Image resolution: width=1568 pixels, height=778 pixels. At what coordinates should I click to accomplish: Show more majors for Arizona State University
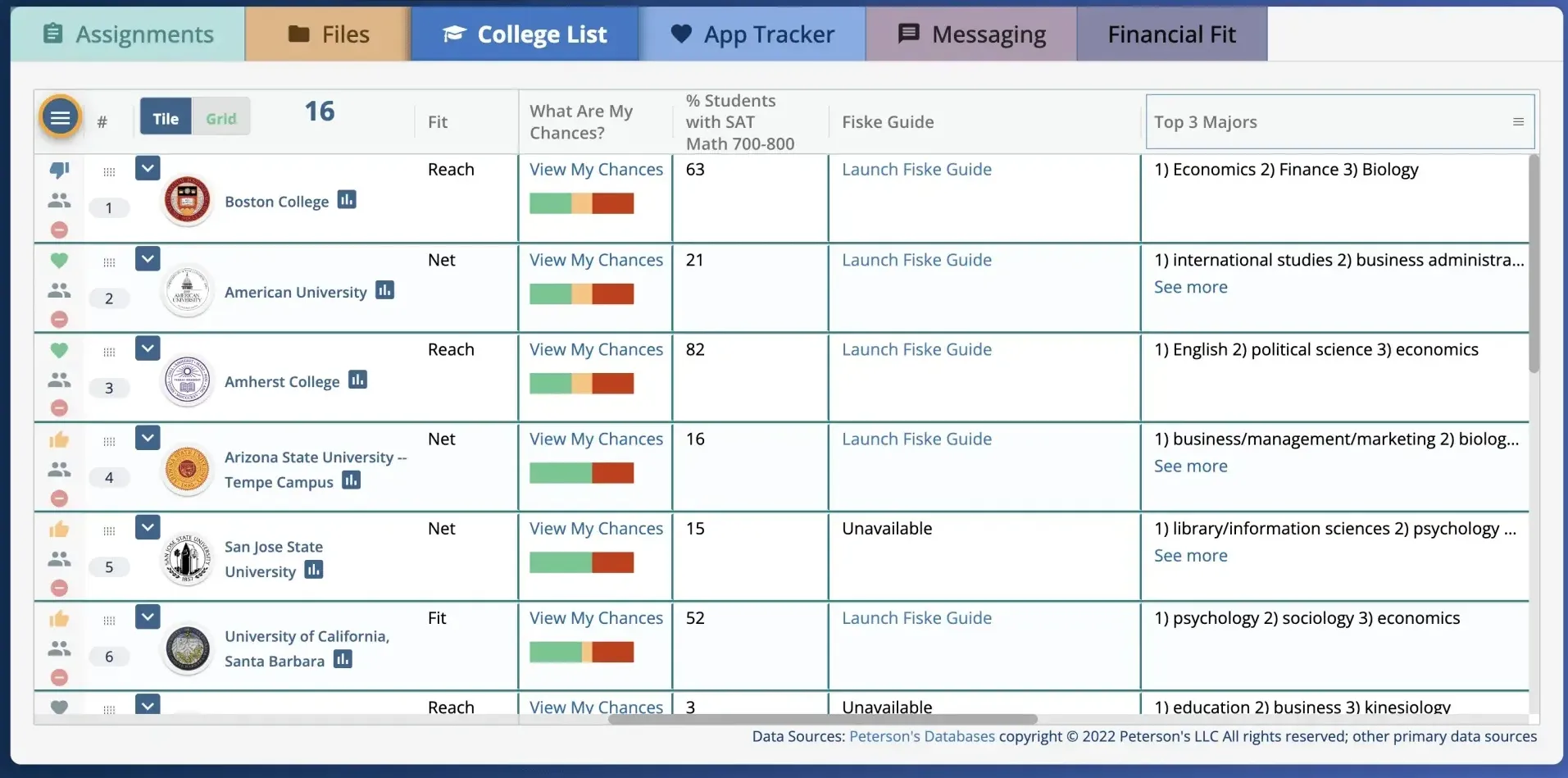[x=1190, y=466]
